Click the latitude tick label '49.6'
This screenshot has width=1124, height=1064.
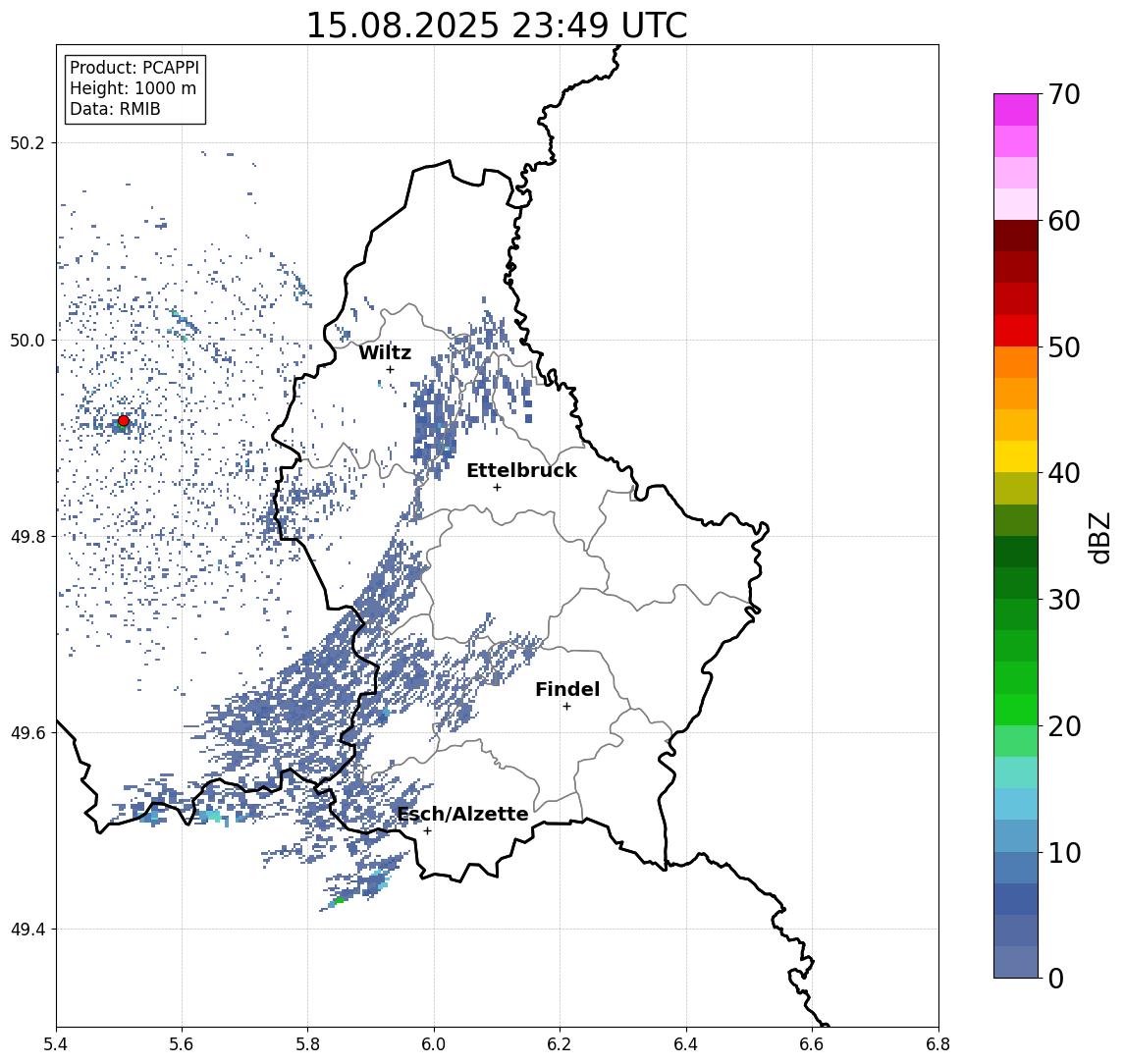(x=27, y=733)
